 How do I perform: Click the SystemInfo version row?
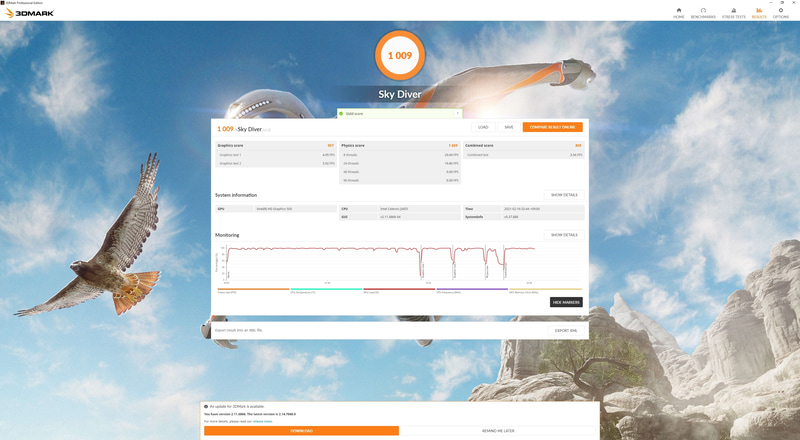click(x=523, y=217)
